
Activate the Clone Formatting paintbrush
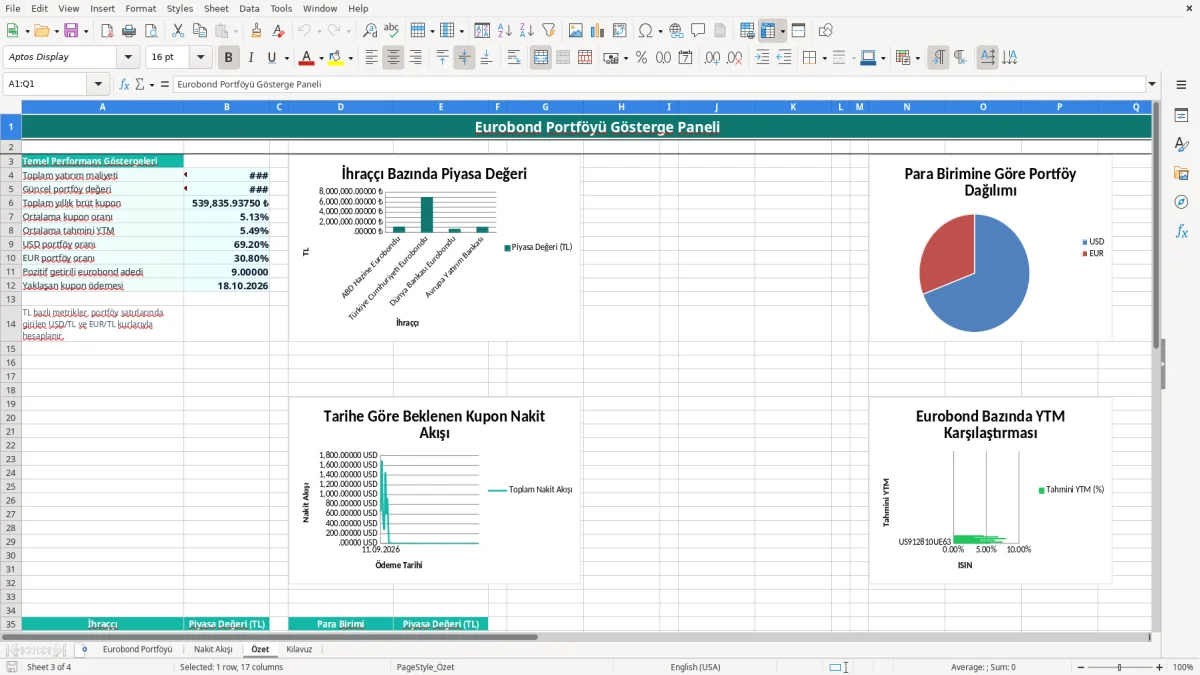pos(257,31)
